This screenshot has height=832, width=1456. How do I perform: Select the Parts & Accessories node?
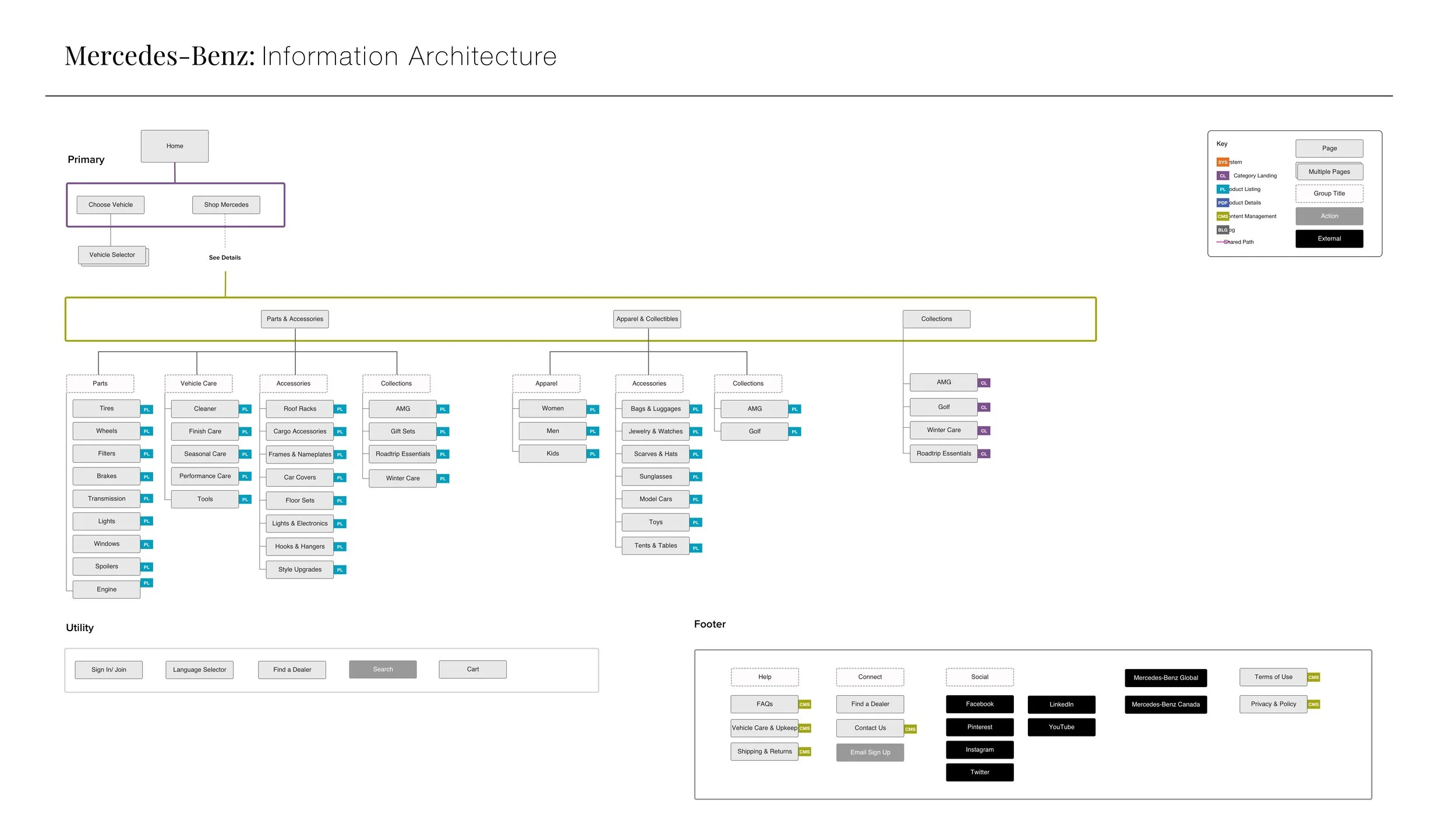click(x=295, y=319)
